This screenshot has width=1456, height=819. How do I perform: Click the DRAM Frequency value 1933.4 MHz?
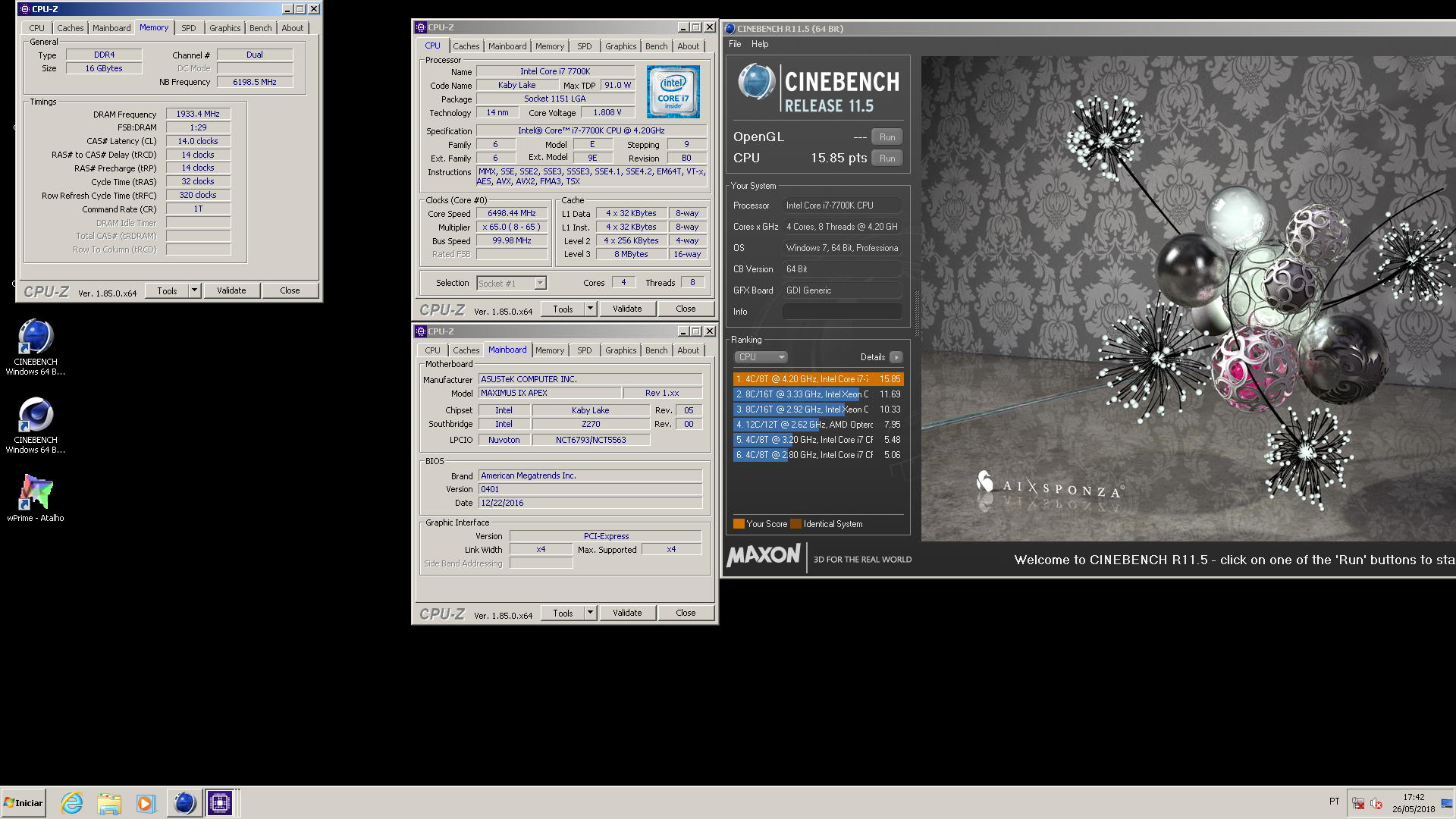(x=198, y=115)
